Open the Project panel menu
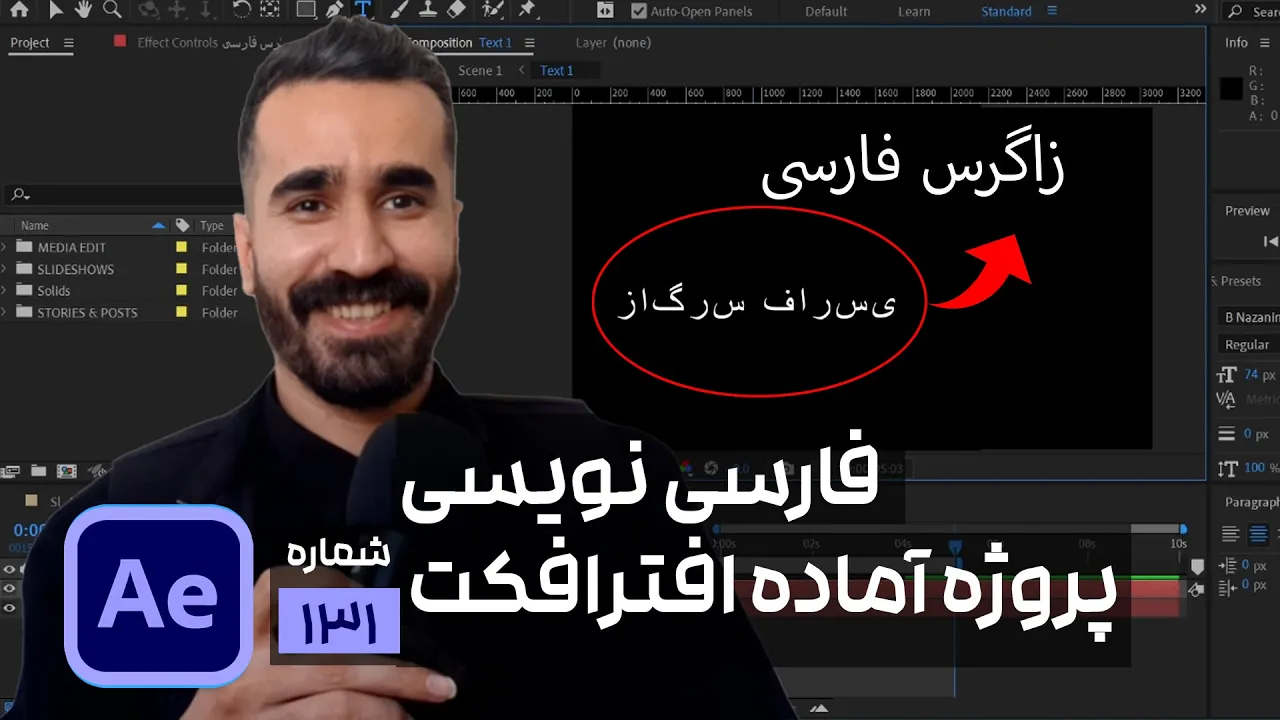 click(x=68, y=43)
